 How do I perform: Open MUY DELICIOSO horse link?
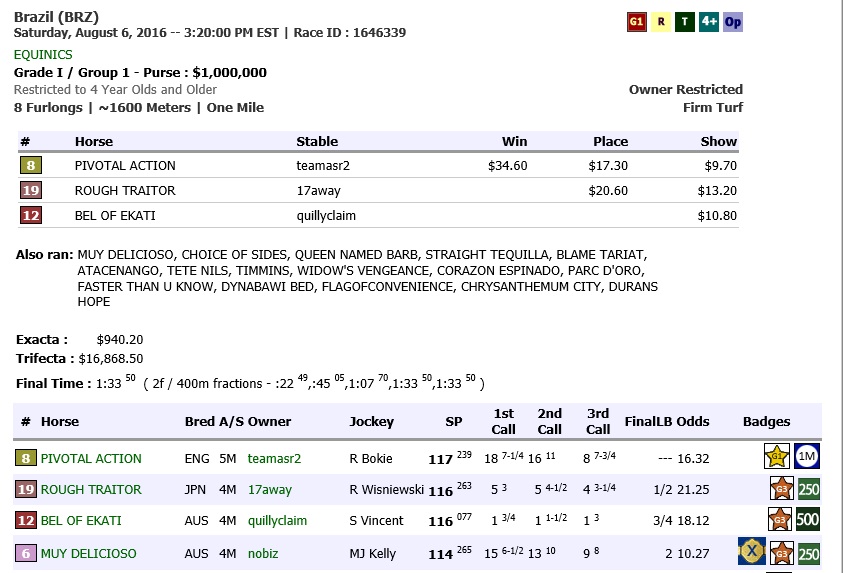point(89,554)
